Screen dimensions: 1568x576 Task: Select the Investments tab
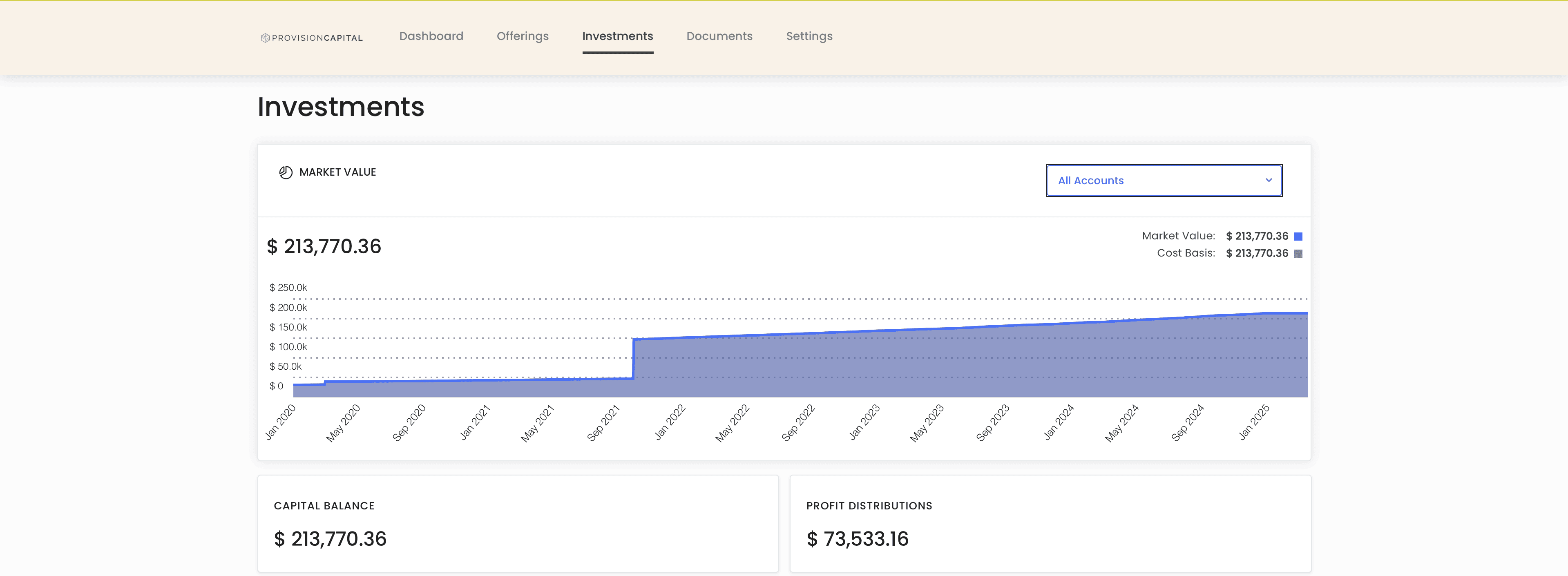click(617, 36)
